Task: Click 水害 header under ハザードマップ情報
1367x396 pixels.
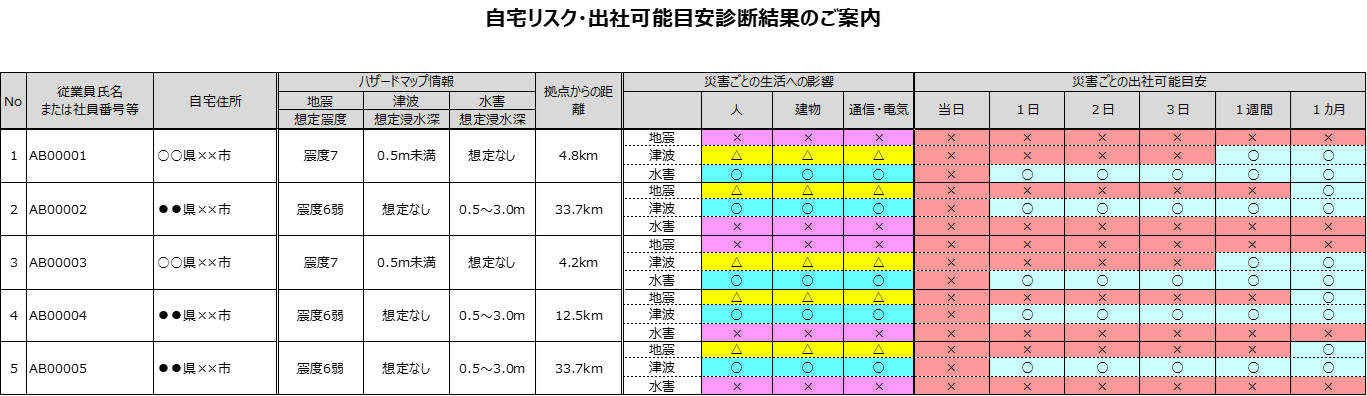Action: coord(492,101)
